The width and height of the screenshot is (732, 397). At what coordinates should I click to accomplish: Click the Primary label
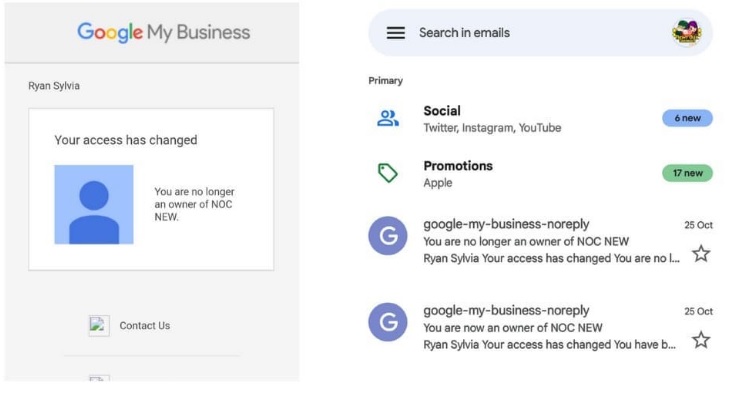click(x=386, y=81)
